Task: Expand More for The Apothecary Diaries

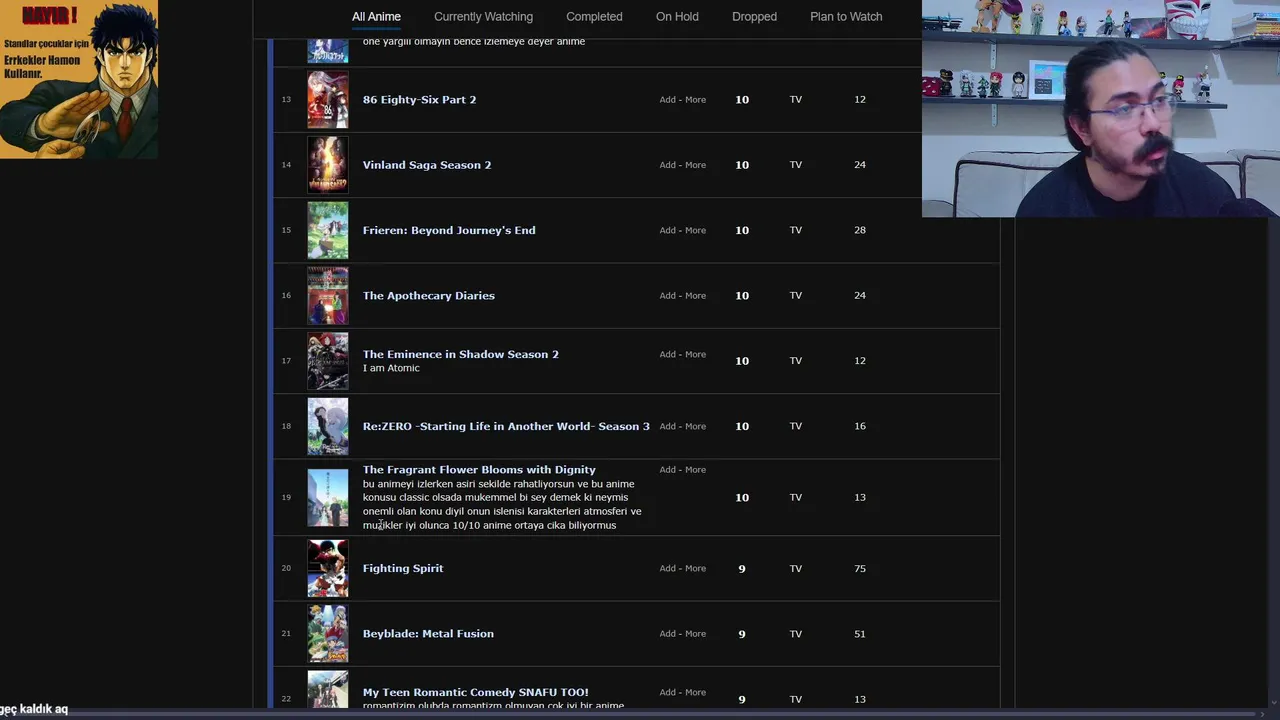Action: [695, 295]
